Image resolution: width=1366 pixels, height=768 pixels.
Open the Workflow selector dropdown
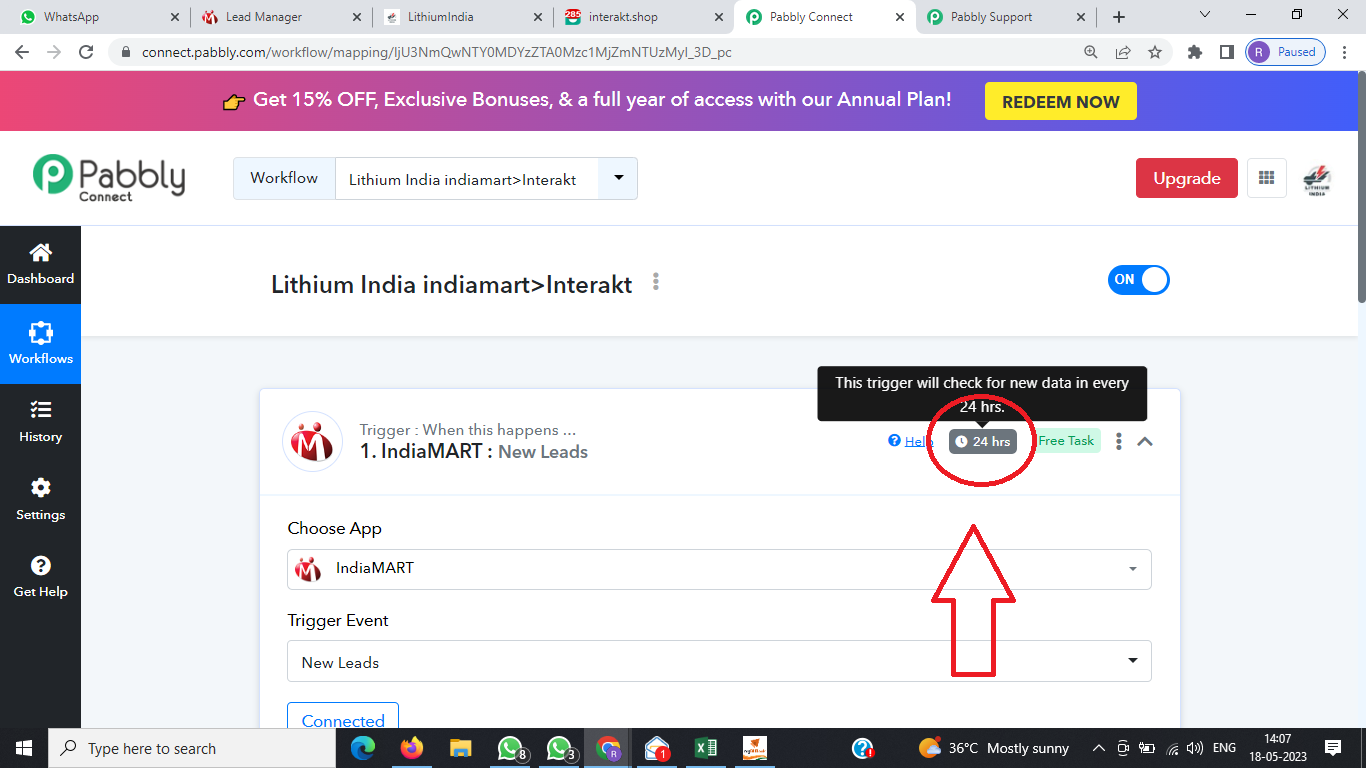[x=618, y=178]
